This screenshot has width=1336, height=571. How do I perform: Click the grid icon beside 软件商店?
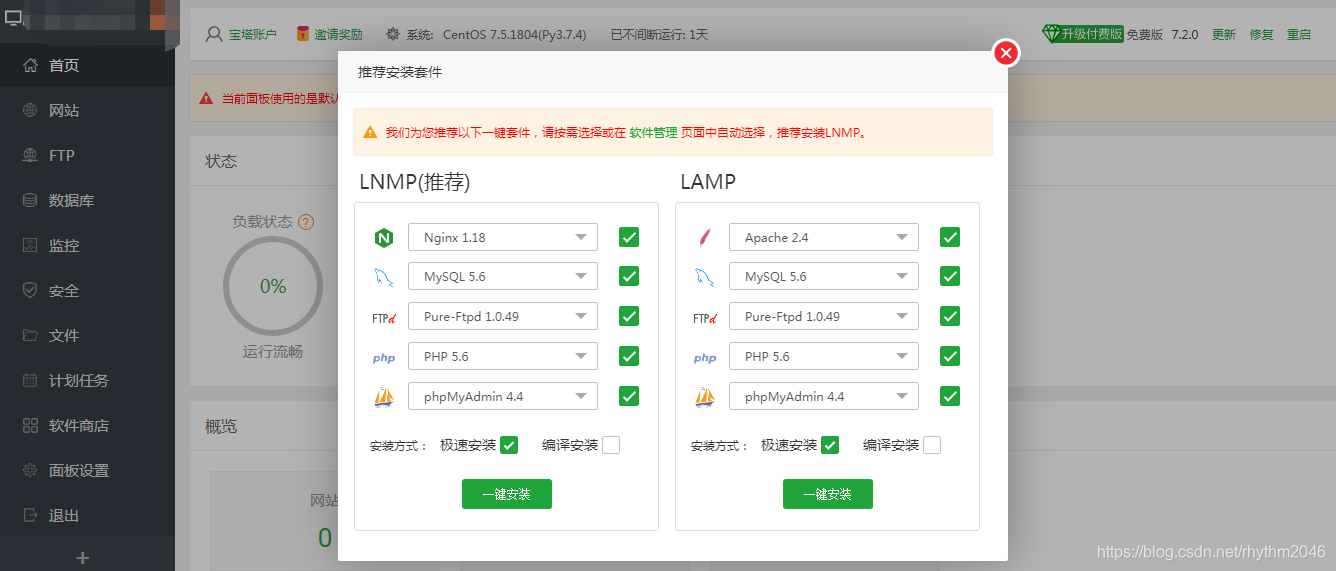30,425
